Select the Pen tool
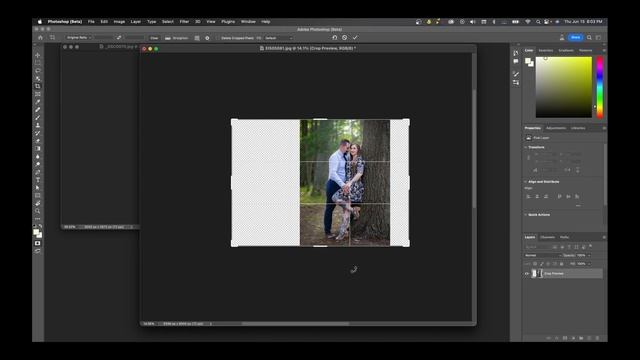Screen dimensions: 640x360 click(x=38, y=172)
